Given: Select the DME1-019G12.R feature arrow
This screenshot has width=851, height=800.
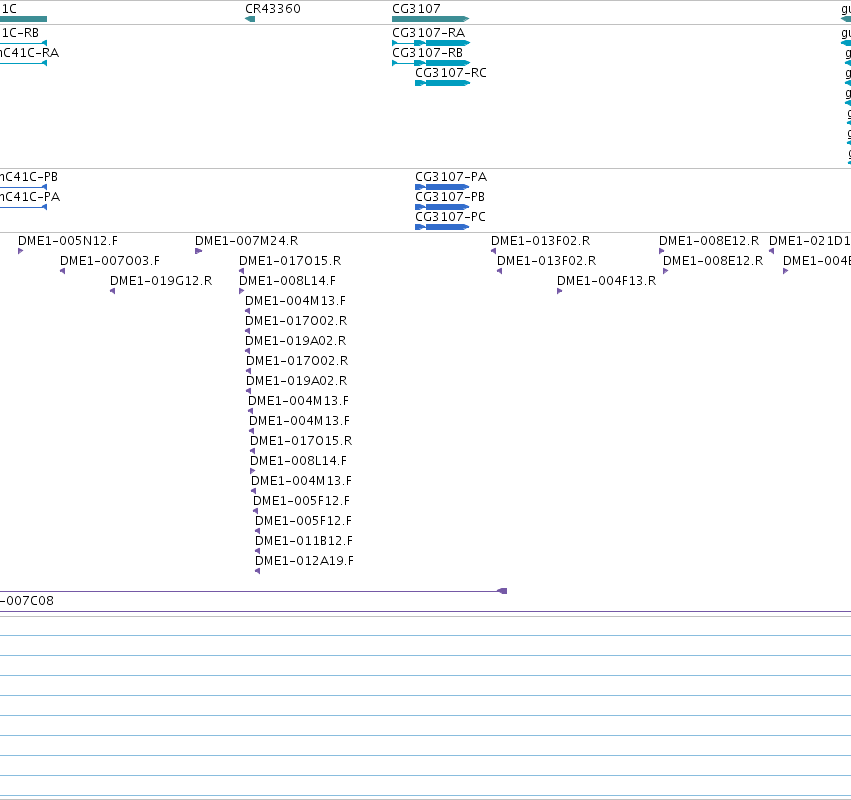Looking at the screenshot, I should 112,291.
